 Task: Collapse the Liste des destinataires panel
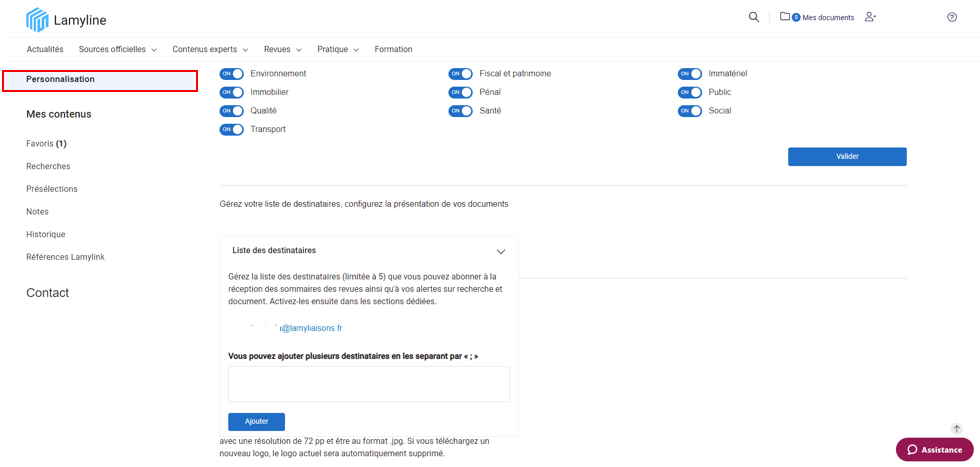pos(501,251)
